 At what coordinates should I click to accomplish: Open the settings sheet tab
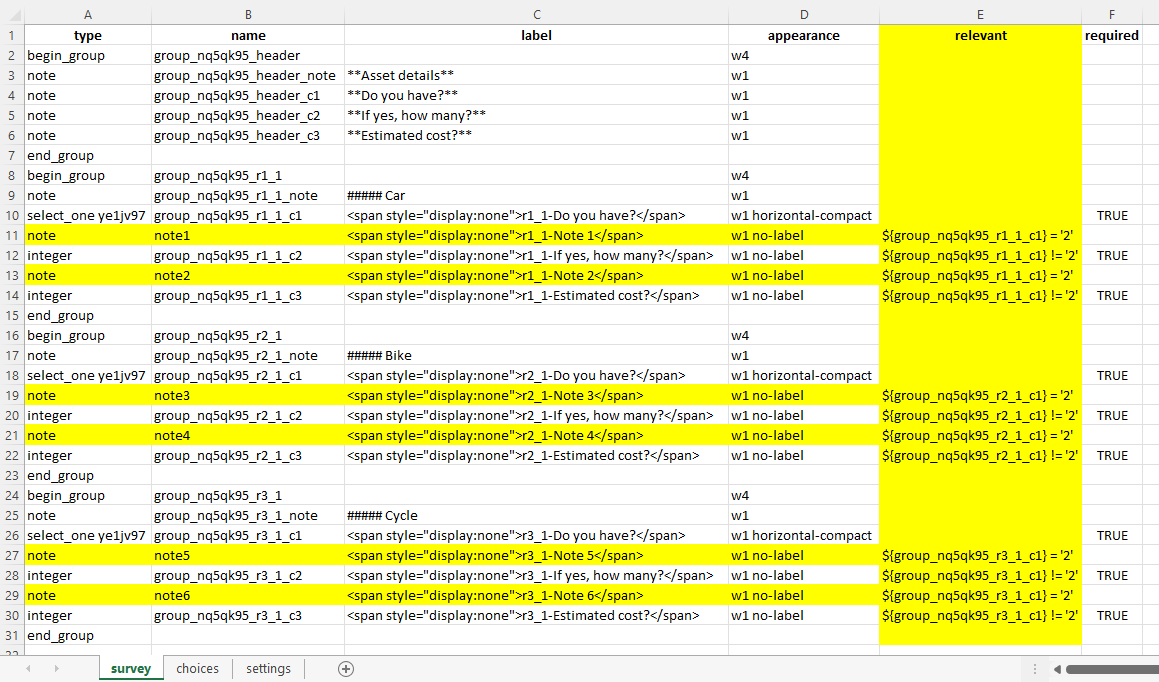(267, 668)
